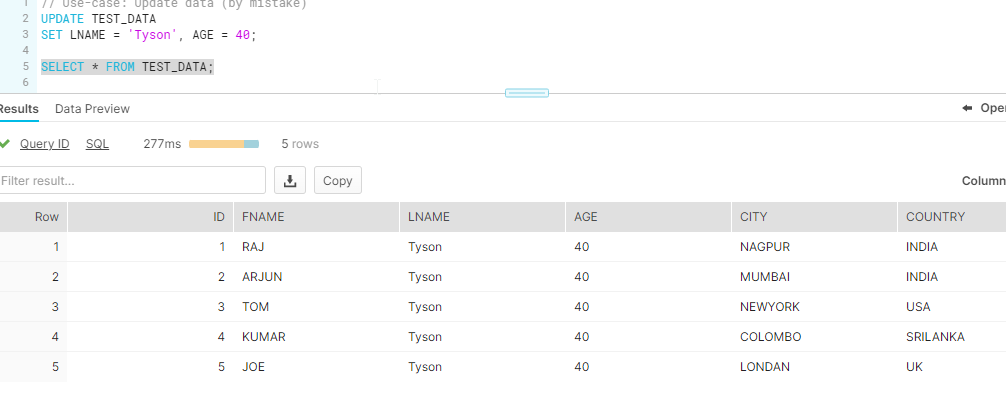Click age 40 in the TOM row
This screenshot has height=412, width=1006.
(581, 307)
